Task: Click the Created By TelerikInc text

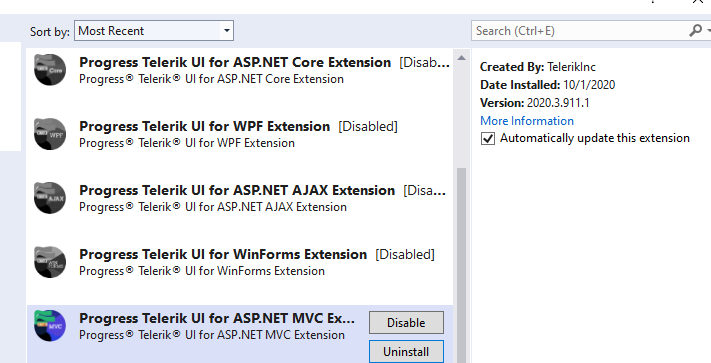Action: 538,67
